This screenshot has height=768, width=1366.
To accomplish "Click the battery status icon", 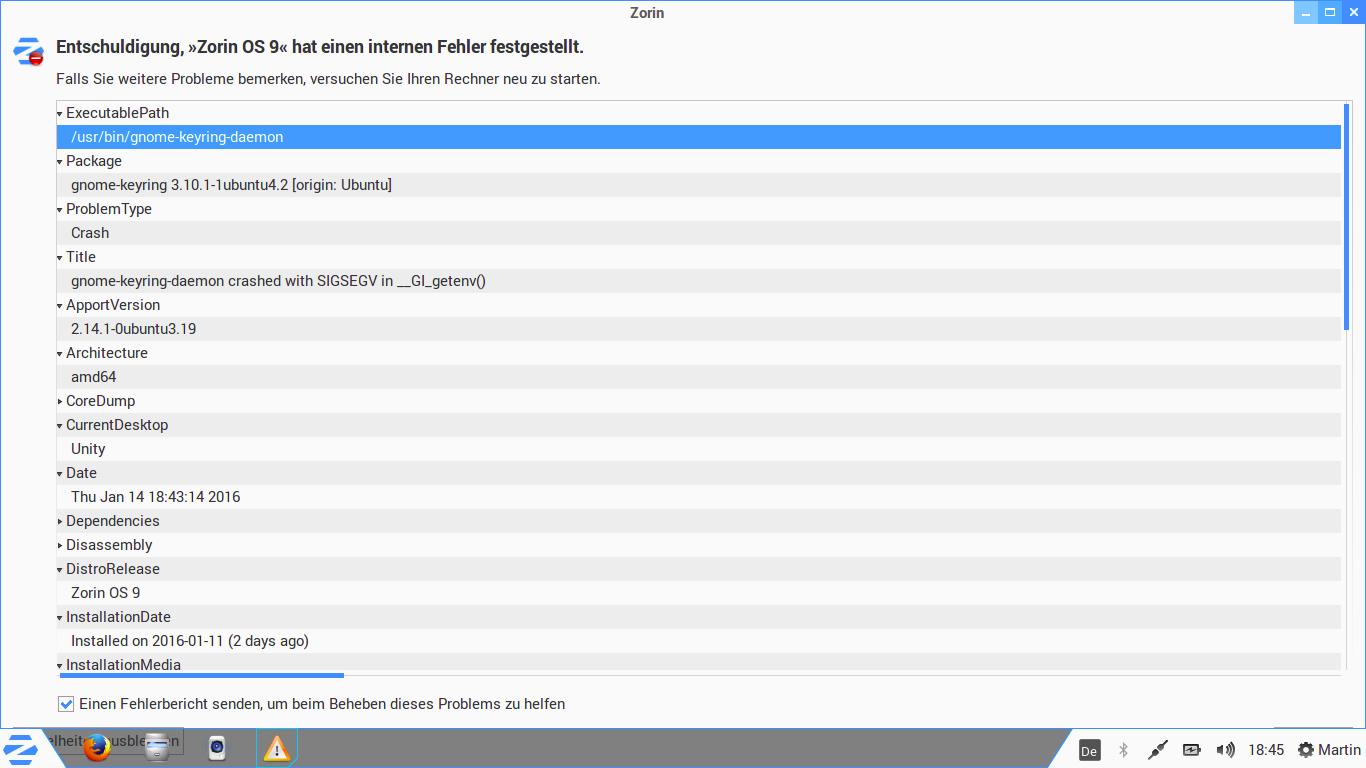I will point(1191,750).
